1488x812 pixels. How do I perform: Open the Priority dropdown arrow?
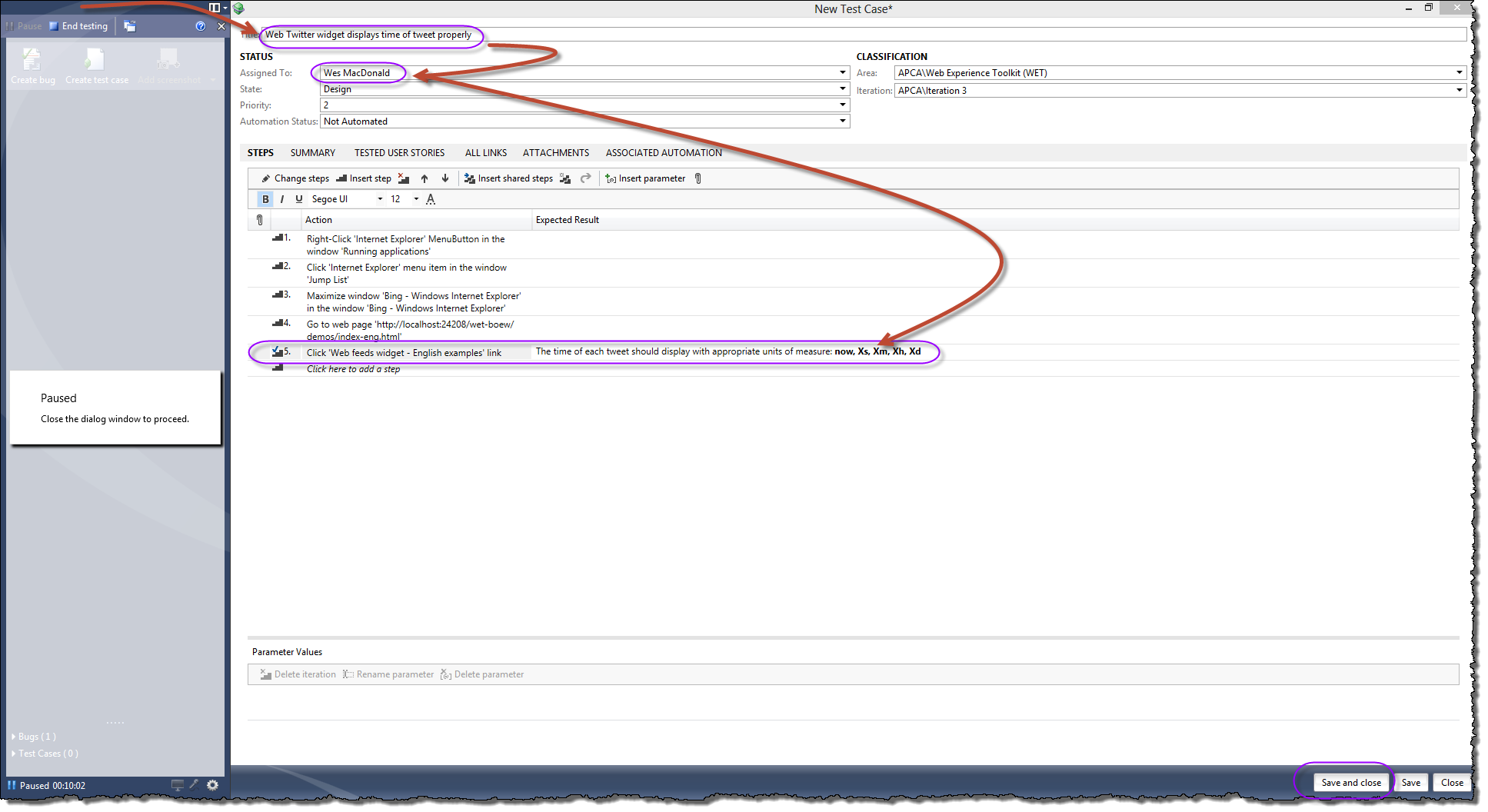point(842,105)
